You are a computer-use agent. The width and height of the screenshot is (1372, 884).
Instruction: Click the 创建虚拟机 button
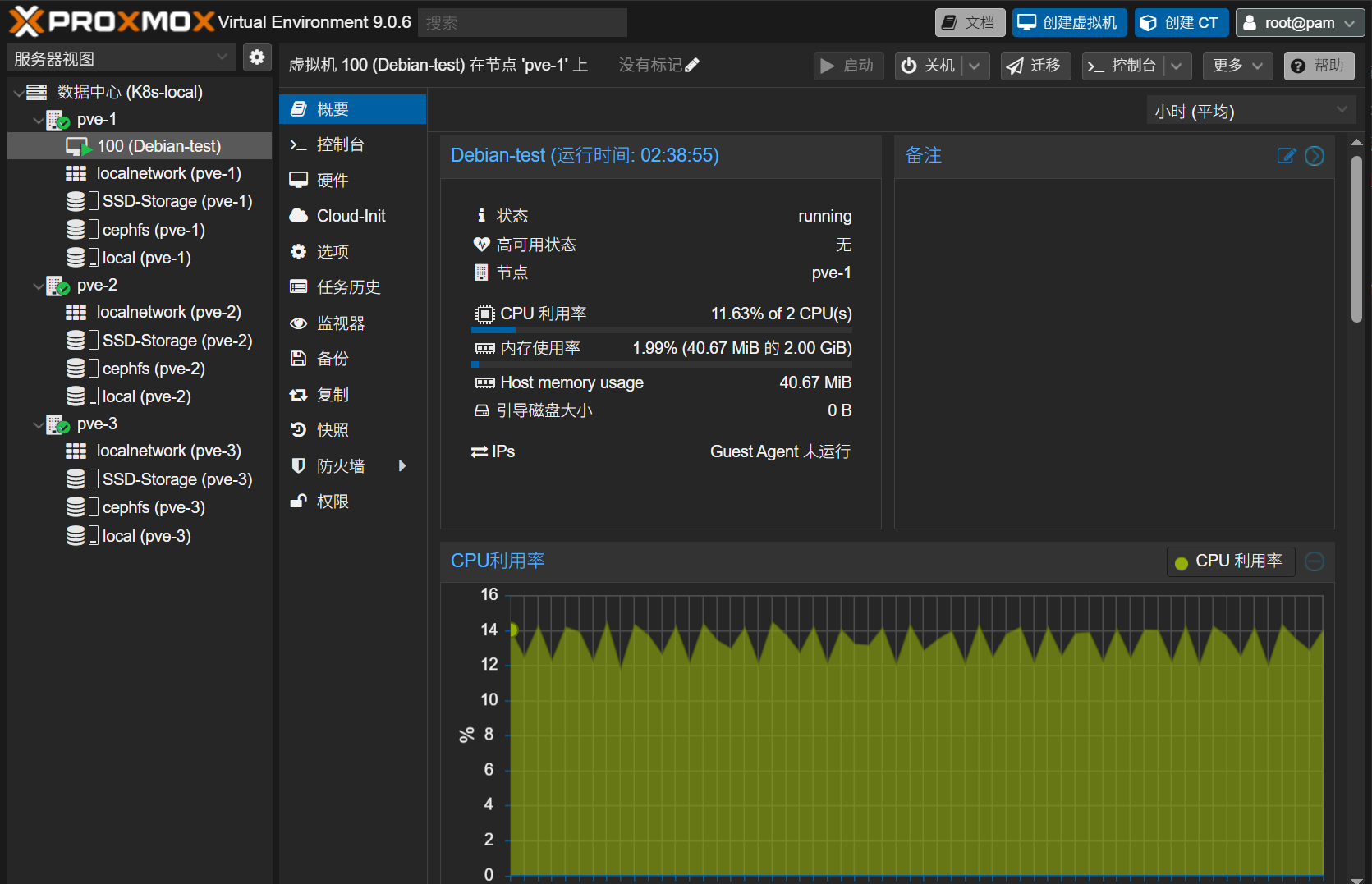(x=1067, y=23)
